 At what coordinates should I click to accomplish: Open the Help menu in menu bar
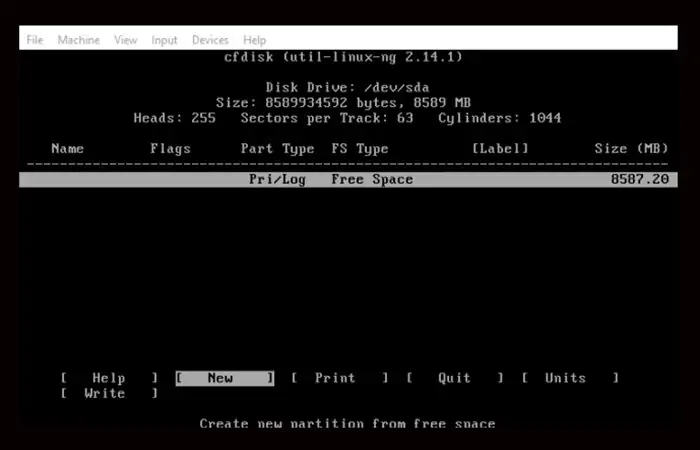pos(254,40)
